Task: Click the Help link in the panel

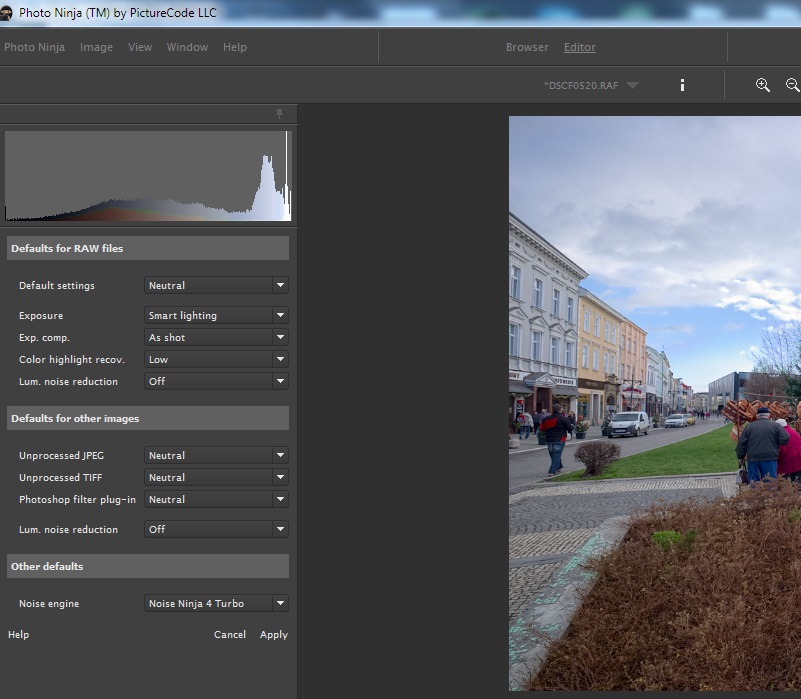Action: (18, 635)
